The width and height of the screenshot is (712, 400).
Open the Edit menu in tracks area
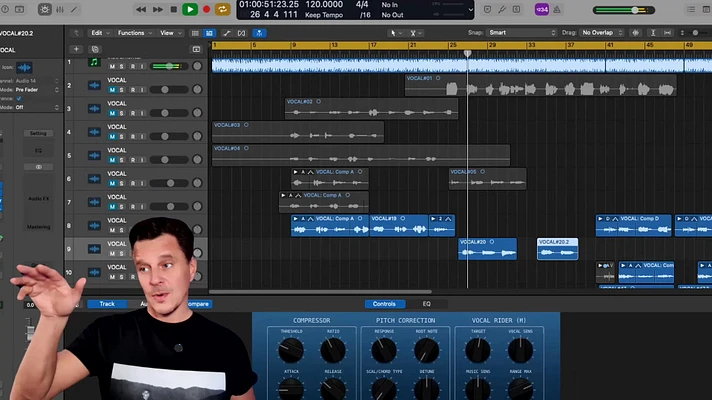click(x=100, y=33)
